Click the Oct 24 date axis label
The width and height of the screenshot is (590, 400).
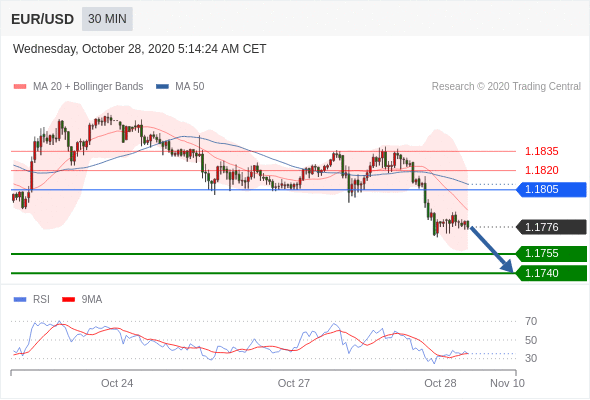pos(117,383)
